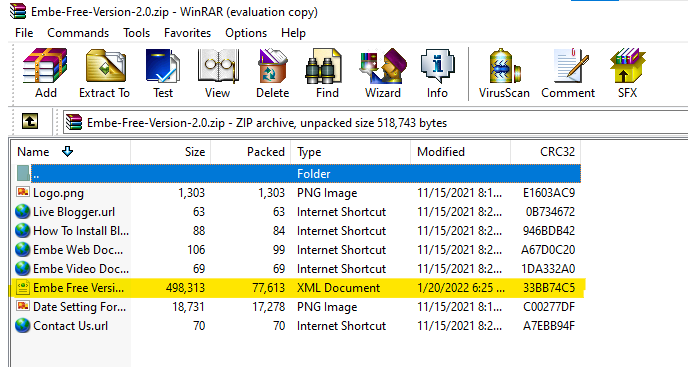
Task: Open the Favorites menu
Action: point(187,33)
